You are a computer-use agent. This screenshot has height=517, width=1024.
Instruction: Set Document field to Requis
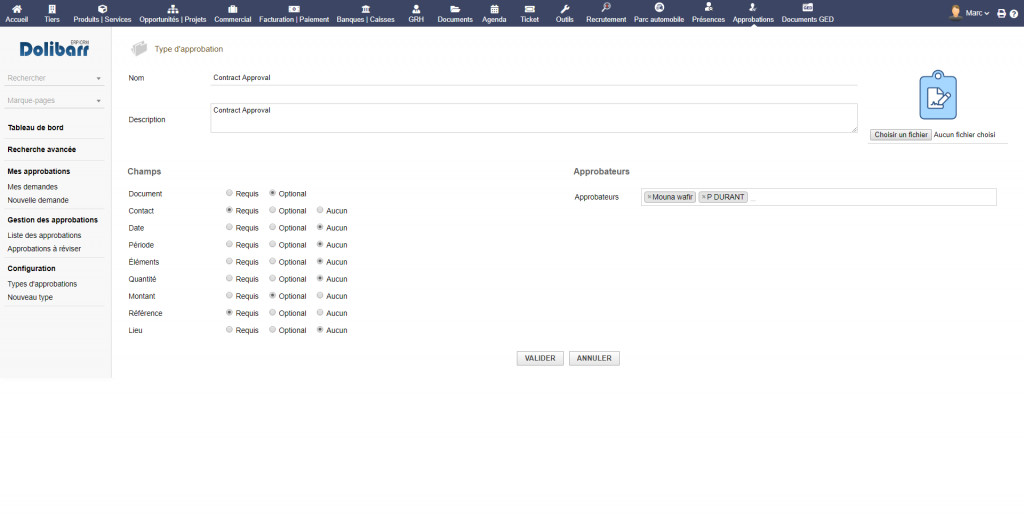[230, 194]
